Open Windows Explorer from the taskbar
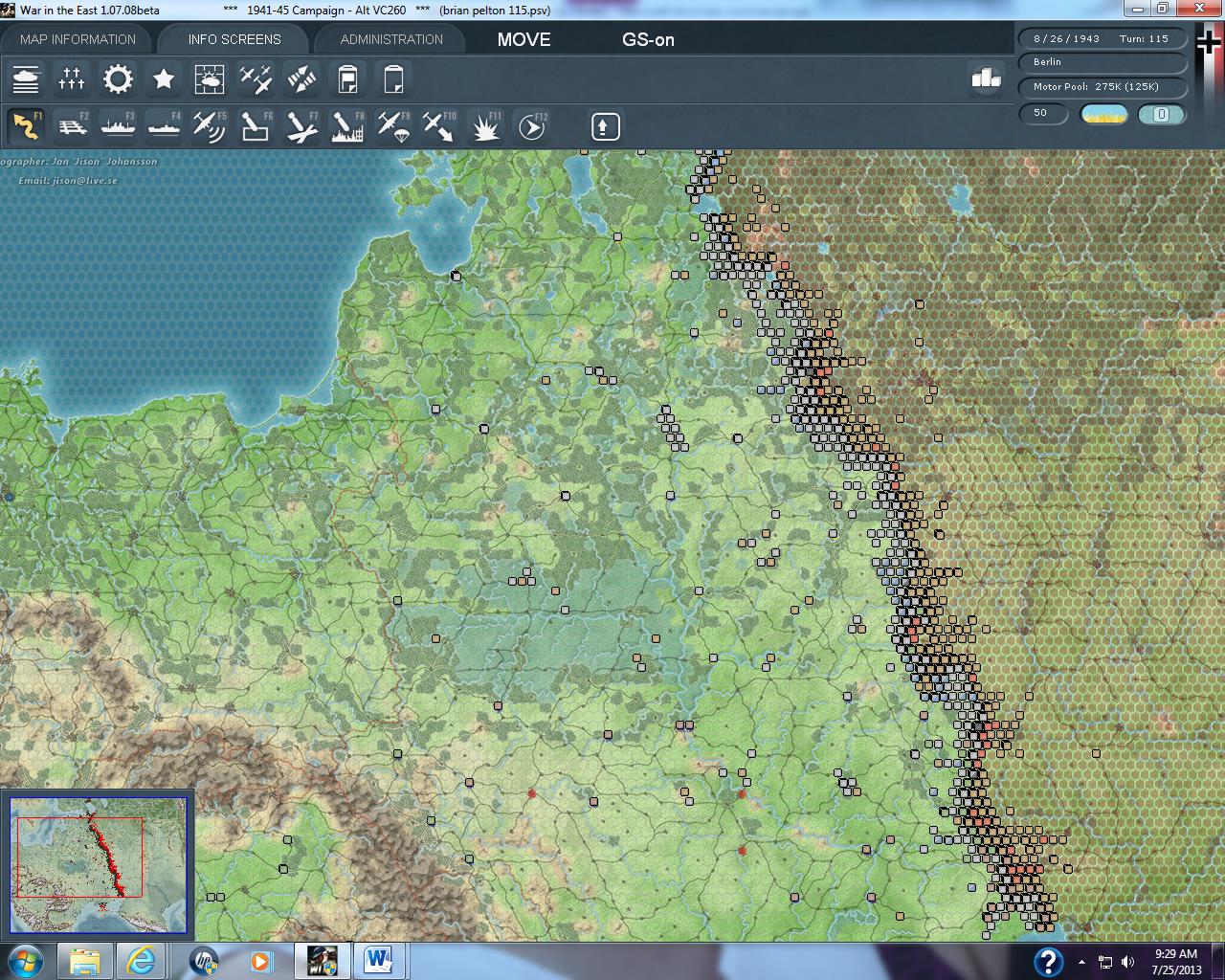The image size is (1225, 980). pyautogui.click(x=84, y=960)
